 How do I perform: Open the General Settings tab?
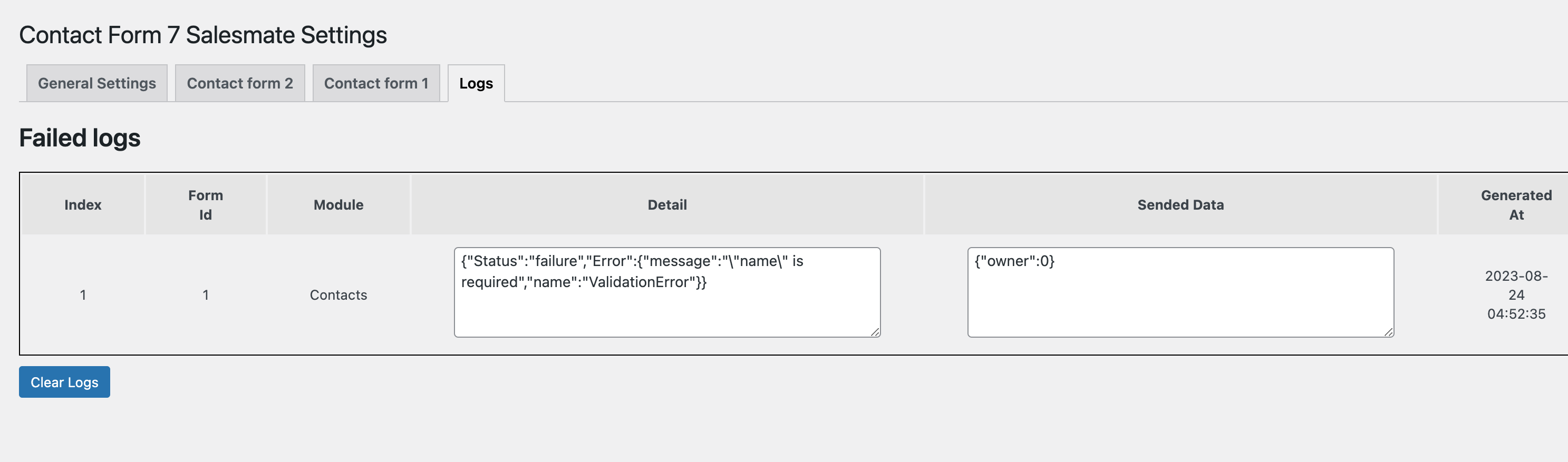click(97, 83)
